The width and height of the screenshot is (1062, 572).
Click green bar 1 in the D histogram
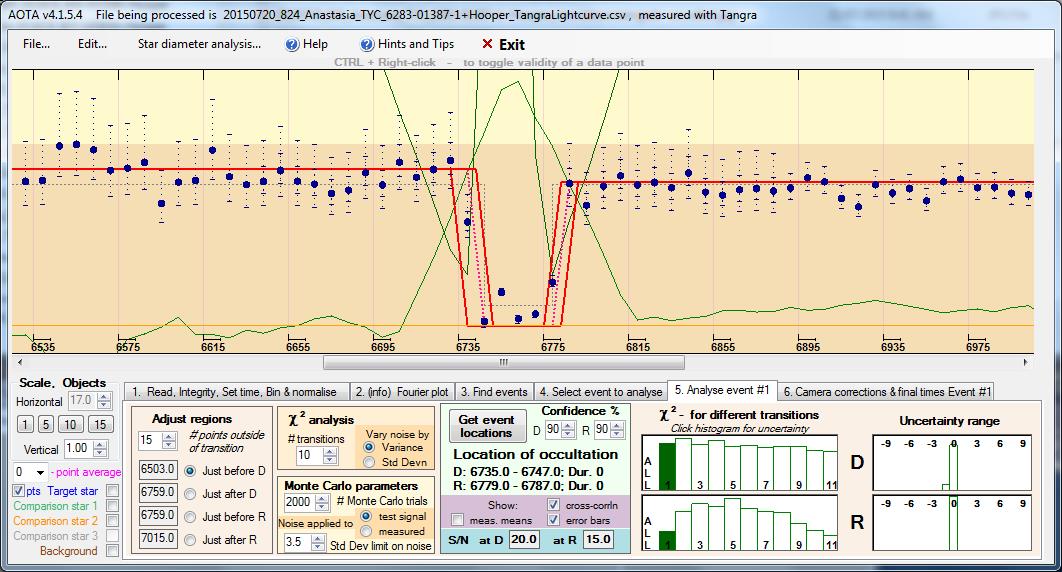click(x=667, y=466)
